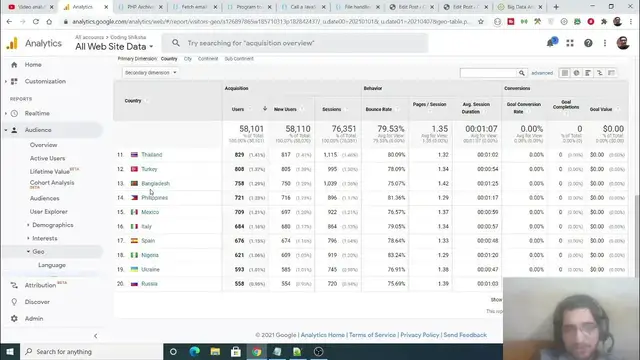
Task: Open the Cohort Analysis report
Action: pos(52,183)
